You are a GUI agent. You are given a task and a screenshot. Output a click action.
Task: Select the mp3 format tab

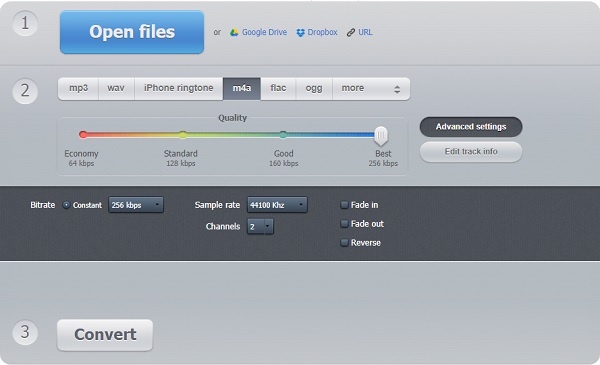(78, 88)
